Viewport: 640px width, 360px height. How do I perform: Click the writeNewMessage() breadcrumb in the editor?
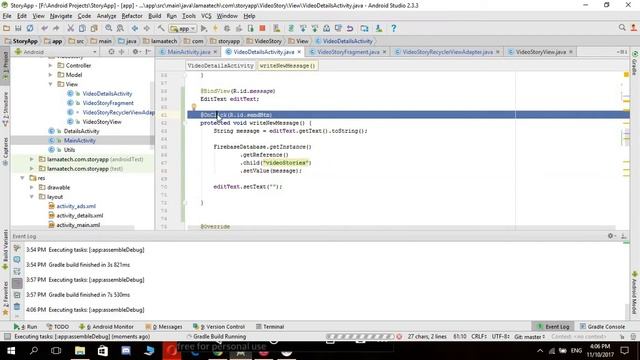click(287, 66)
